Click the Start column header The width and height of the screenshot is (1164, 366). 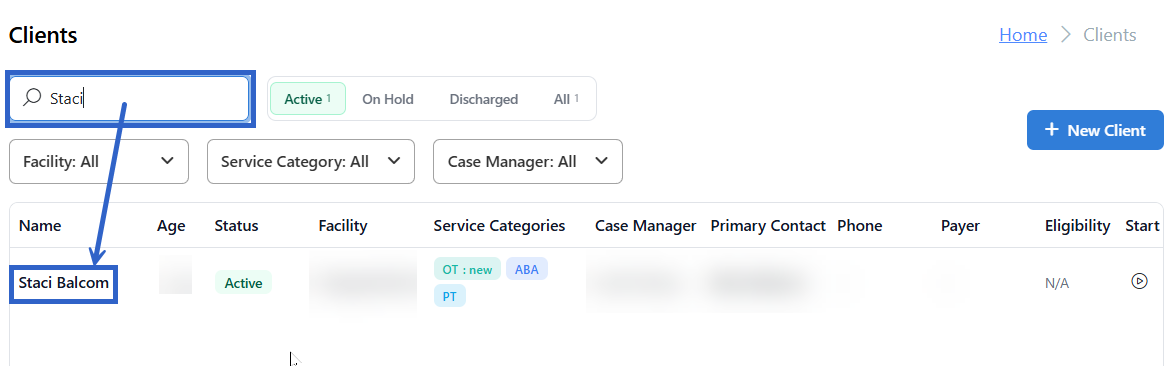[x=1142, y=226]
